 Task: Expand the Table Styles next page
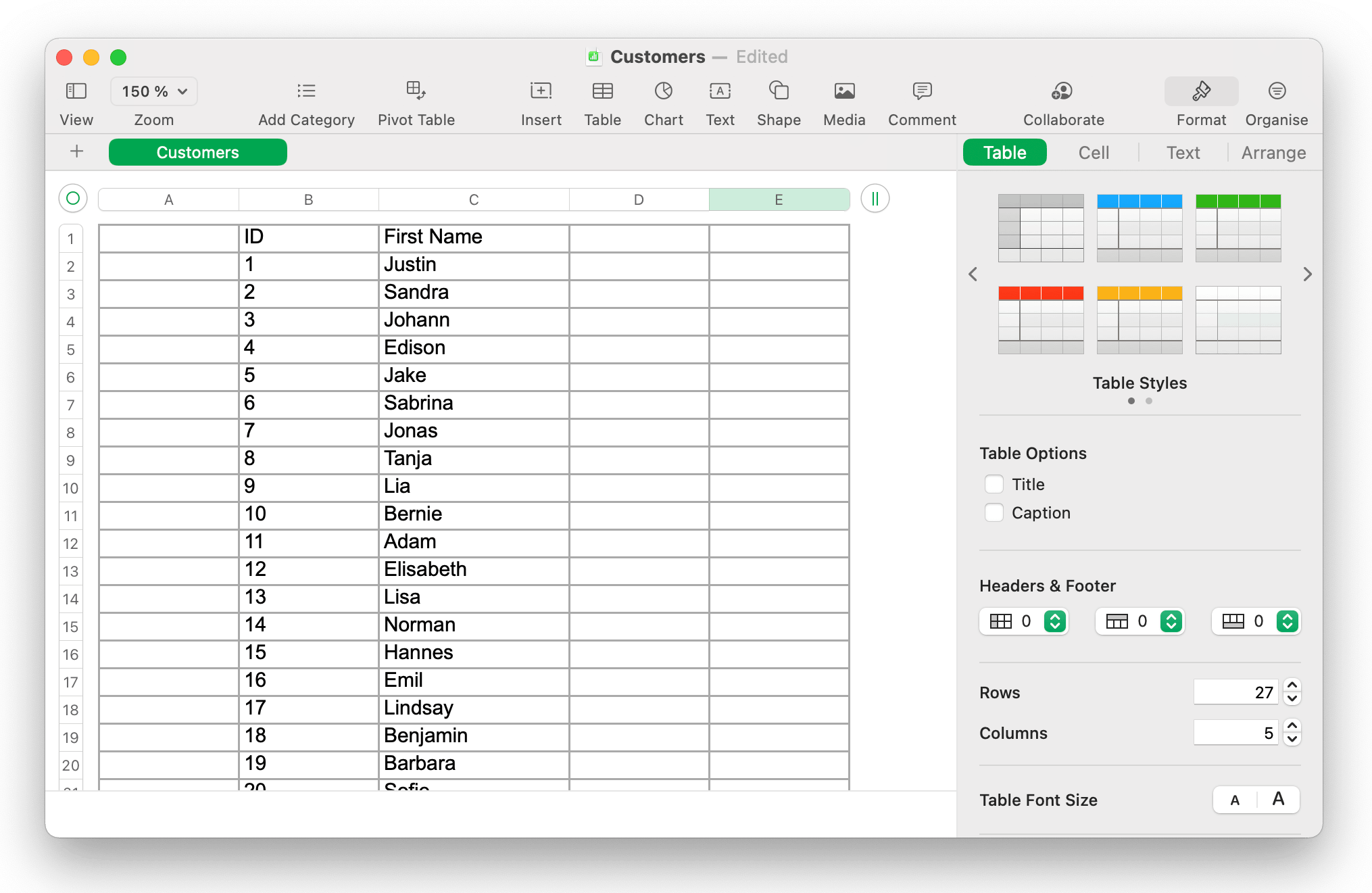[1307, 274]
